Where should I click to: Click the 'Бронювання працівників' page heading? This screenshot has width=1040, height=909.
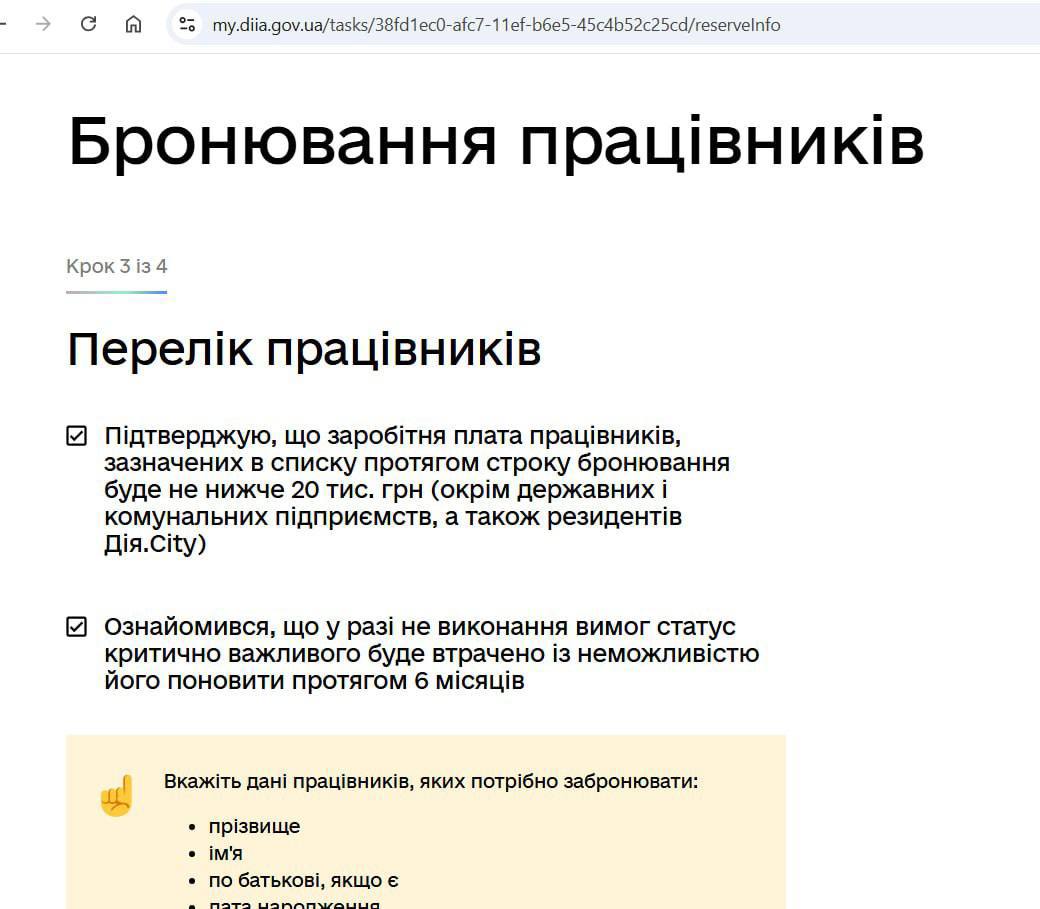[x=495, y=141]
